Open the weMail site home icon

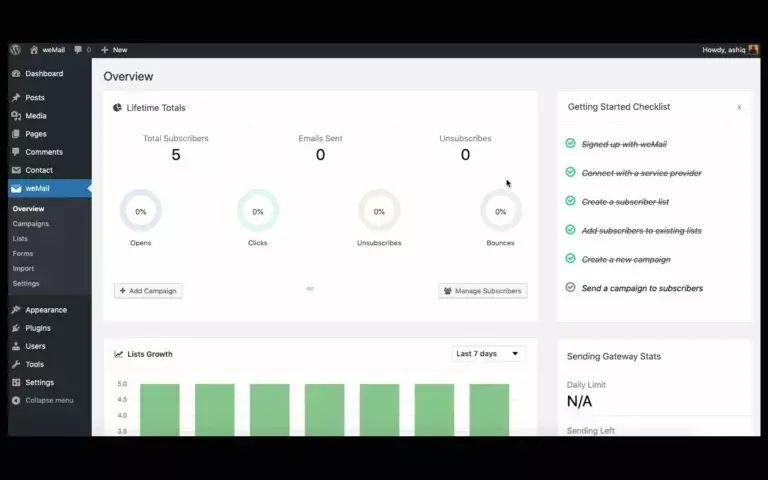point(34,49)
